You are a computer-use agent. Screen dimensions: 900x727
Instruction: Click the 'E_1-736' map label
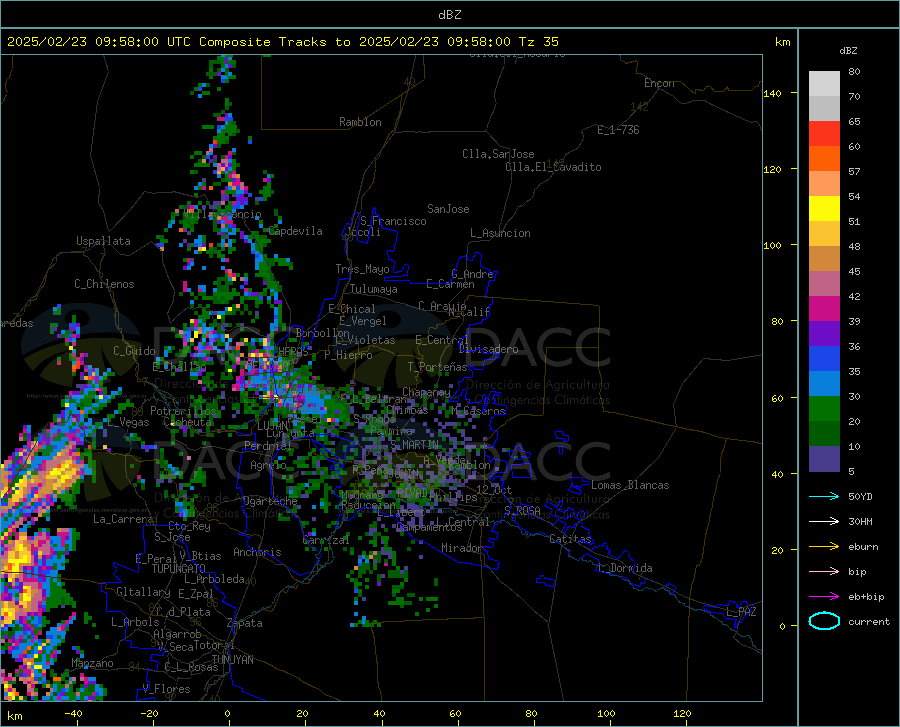618,130
